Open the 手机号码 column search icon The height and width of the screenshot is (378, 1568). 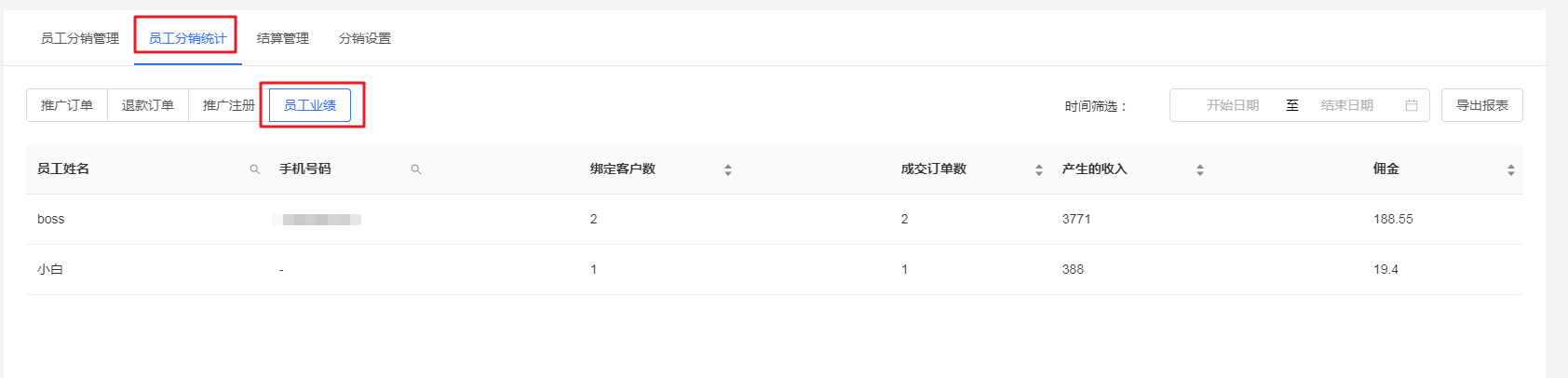(415, 169)
